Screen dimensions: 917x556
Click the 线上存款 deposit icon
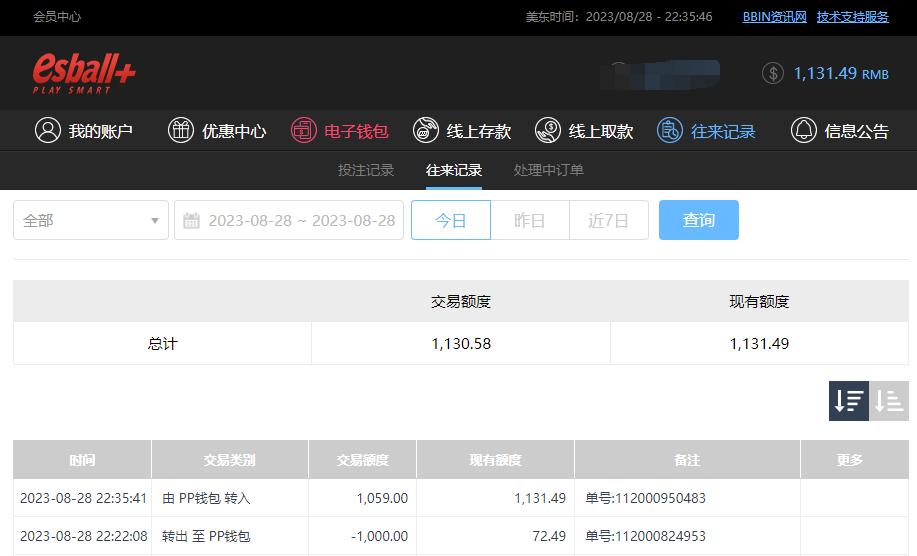[426, 130]
